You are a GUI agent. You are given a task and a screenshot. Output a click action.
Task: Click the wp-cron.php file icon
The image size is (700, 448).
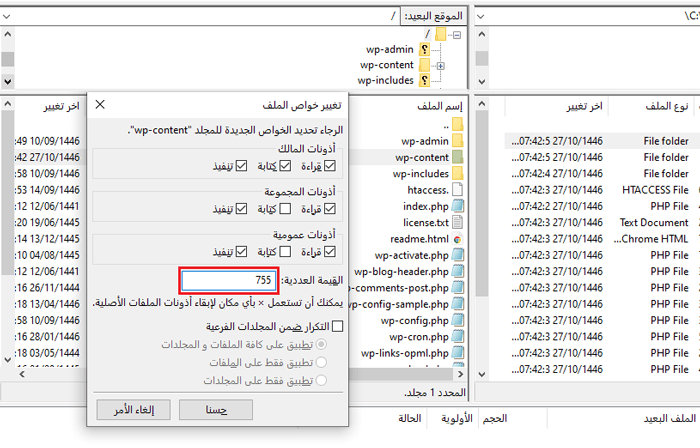pos(458,336)
